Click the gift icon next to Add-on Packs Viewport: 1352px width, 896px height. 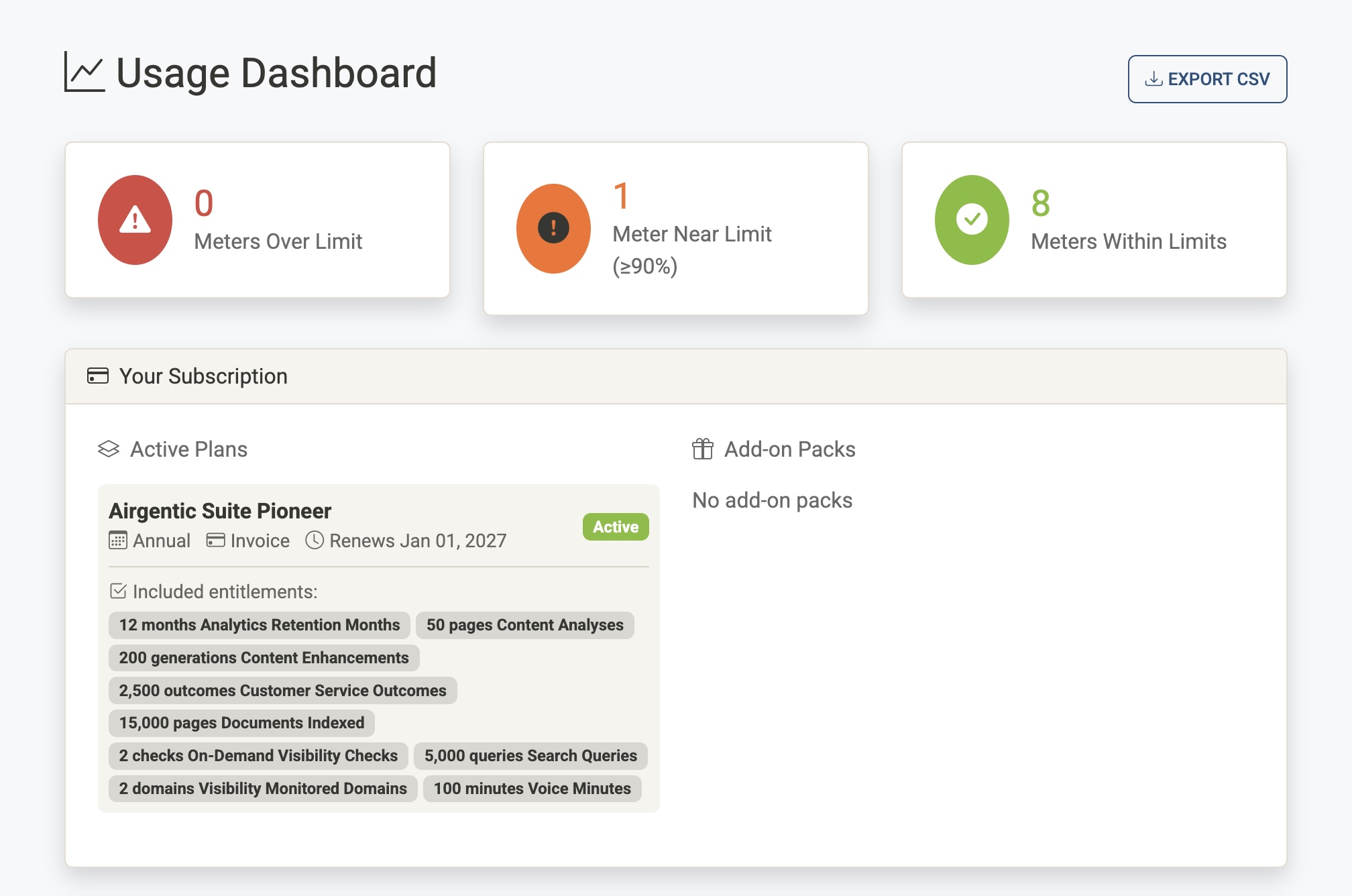pos(703,449)
